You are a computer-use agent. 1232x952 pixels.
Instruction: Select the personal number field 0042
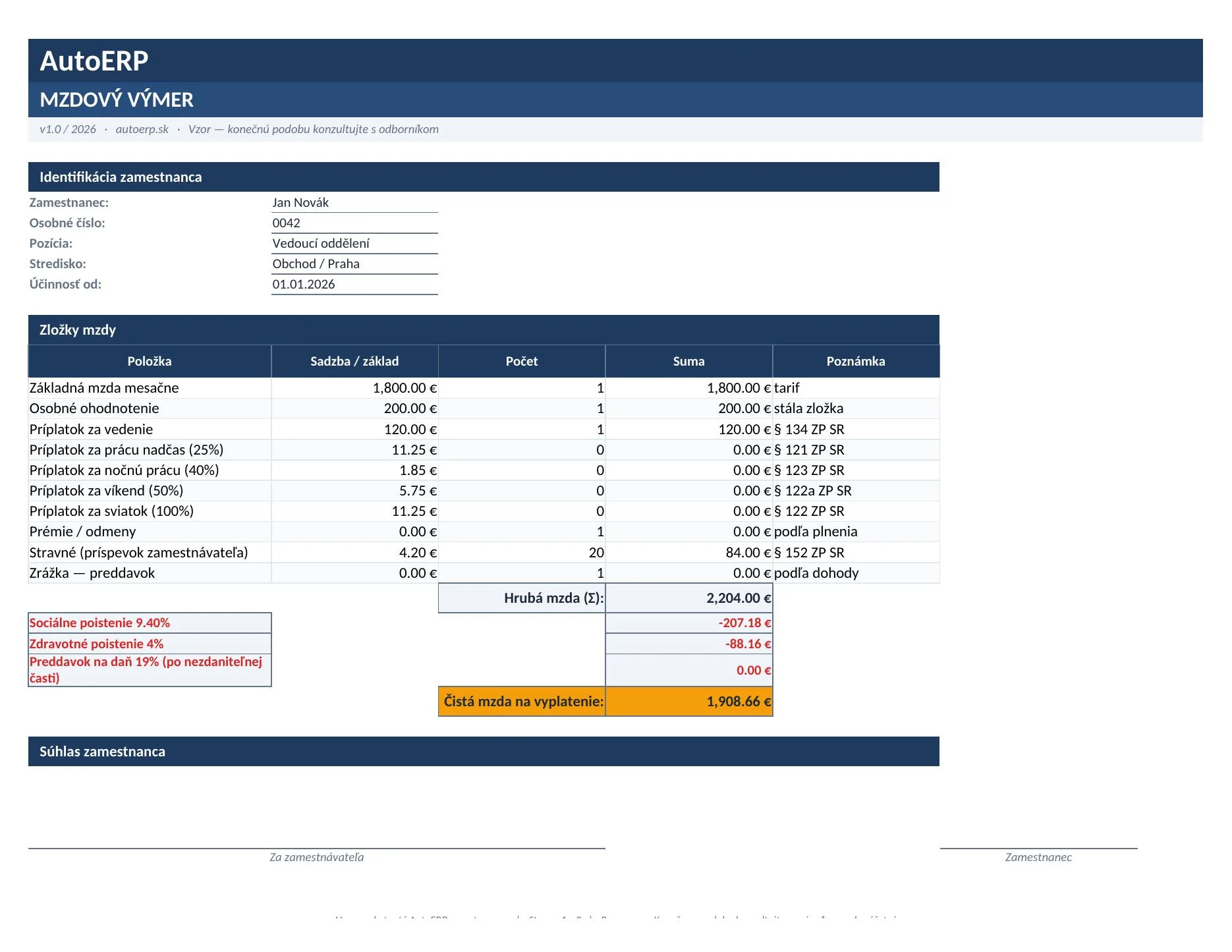point(354,223)
